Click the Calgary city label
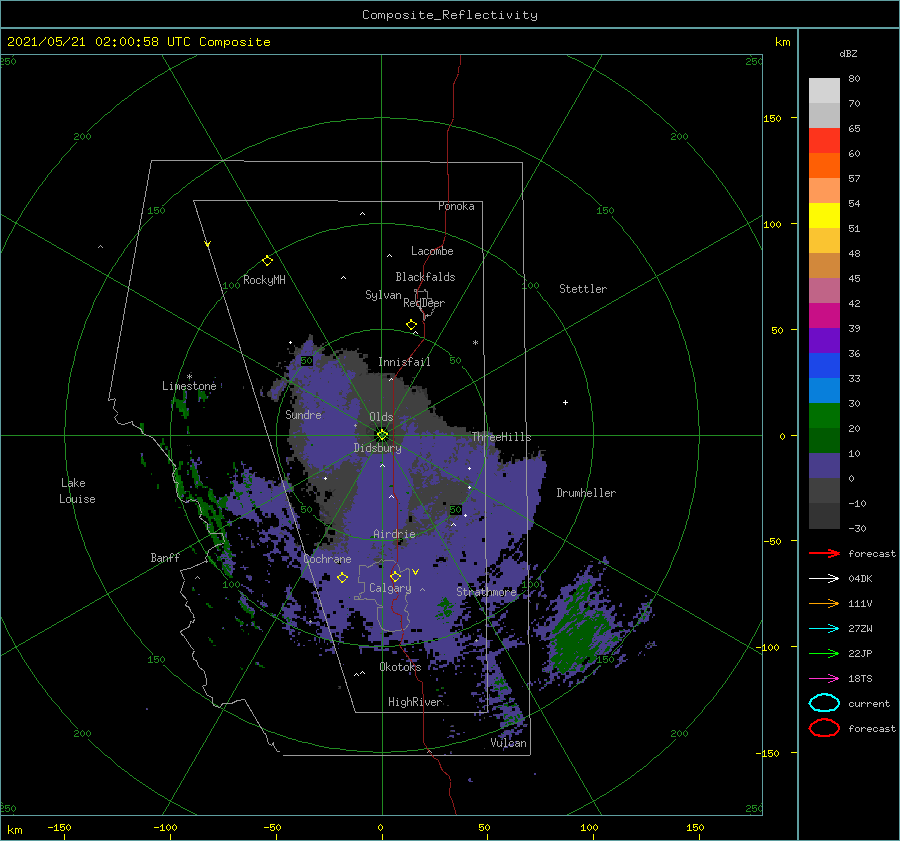The image size is (900, 841). (390, 588)
